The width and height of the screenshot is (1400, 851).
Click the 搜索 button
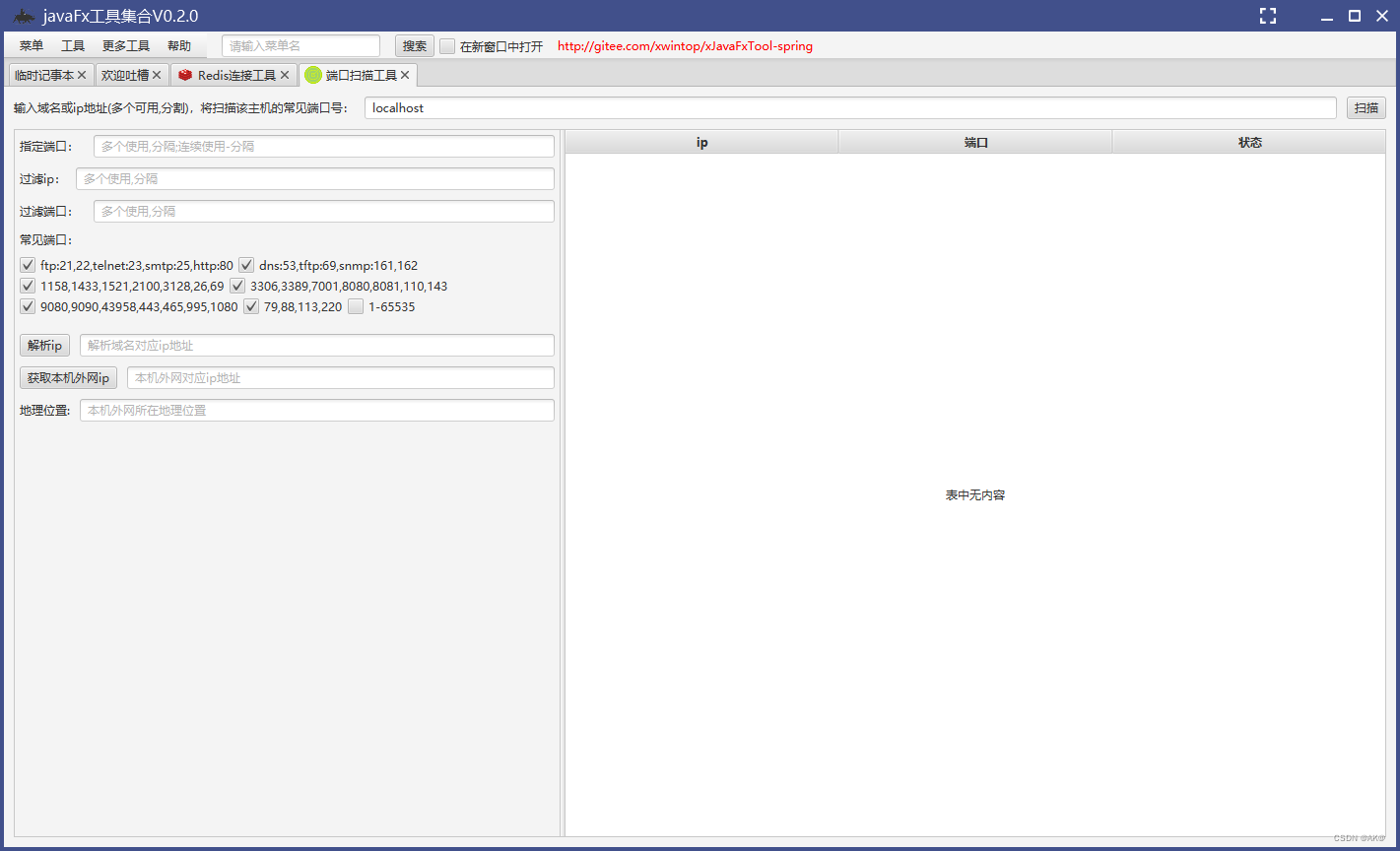click(415, 46)
